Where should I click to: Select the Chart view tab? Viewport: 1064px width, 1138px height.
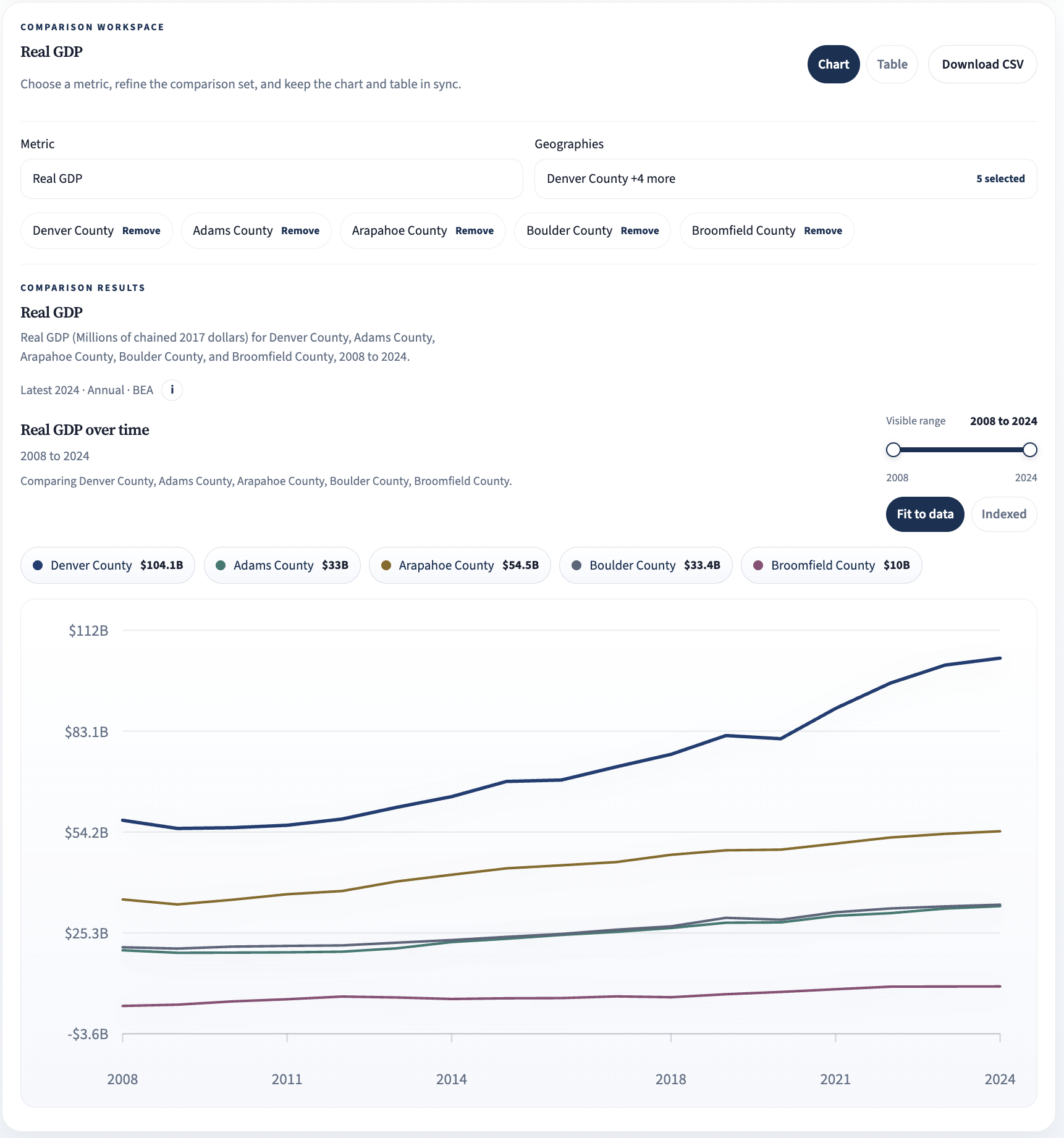coord(833,64)
